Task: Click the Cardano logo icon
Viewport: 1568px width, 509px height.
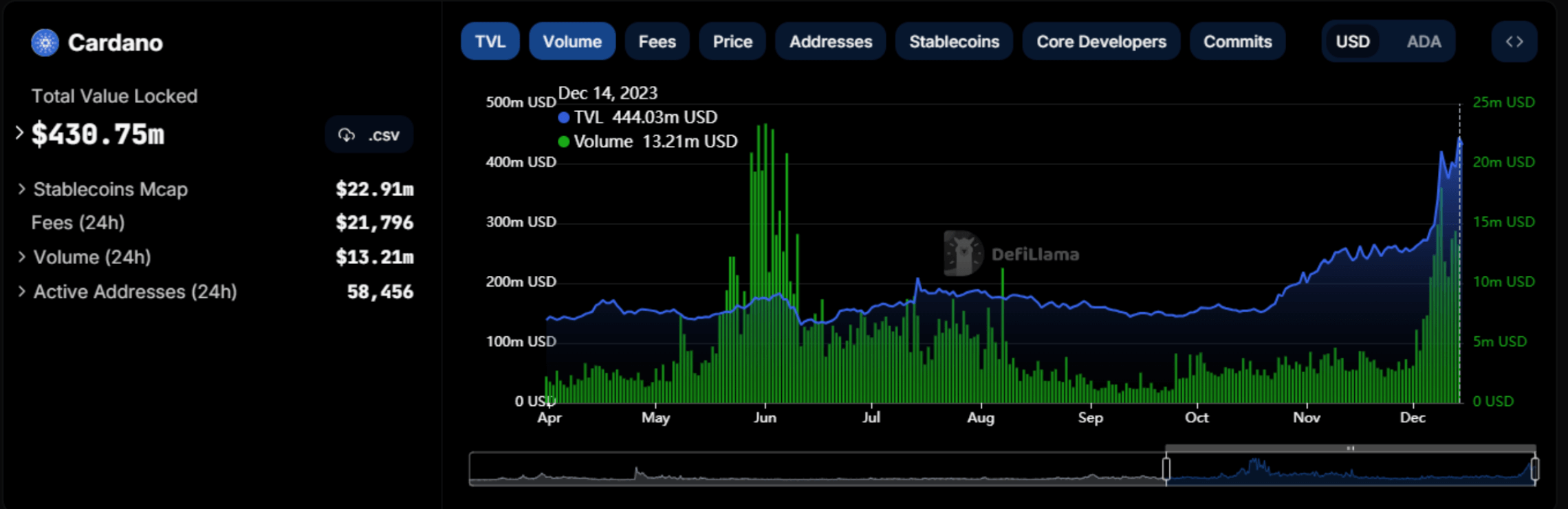Action: 45,43
